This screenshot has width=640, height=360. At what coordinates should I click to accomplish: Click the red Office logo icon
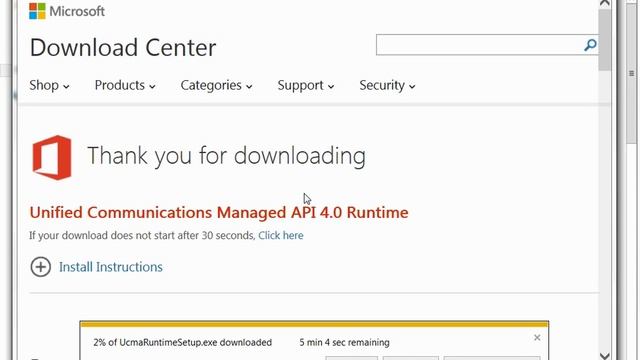point(52,158)
